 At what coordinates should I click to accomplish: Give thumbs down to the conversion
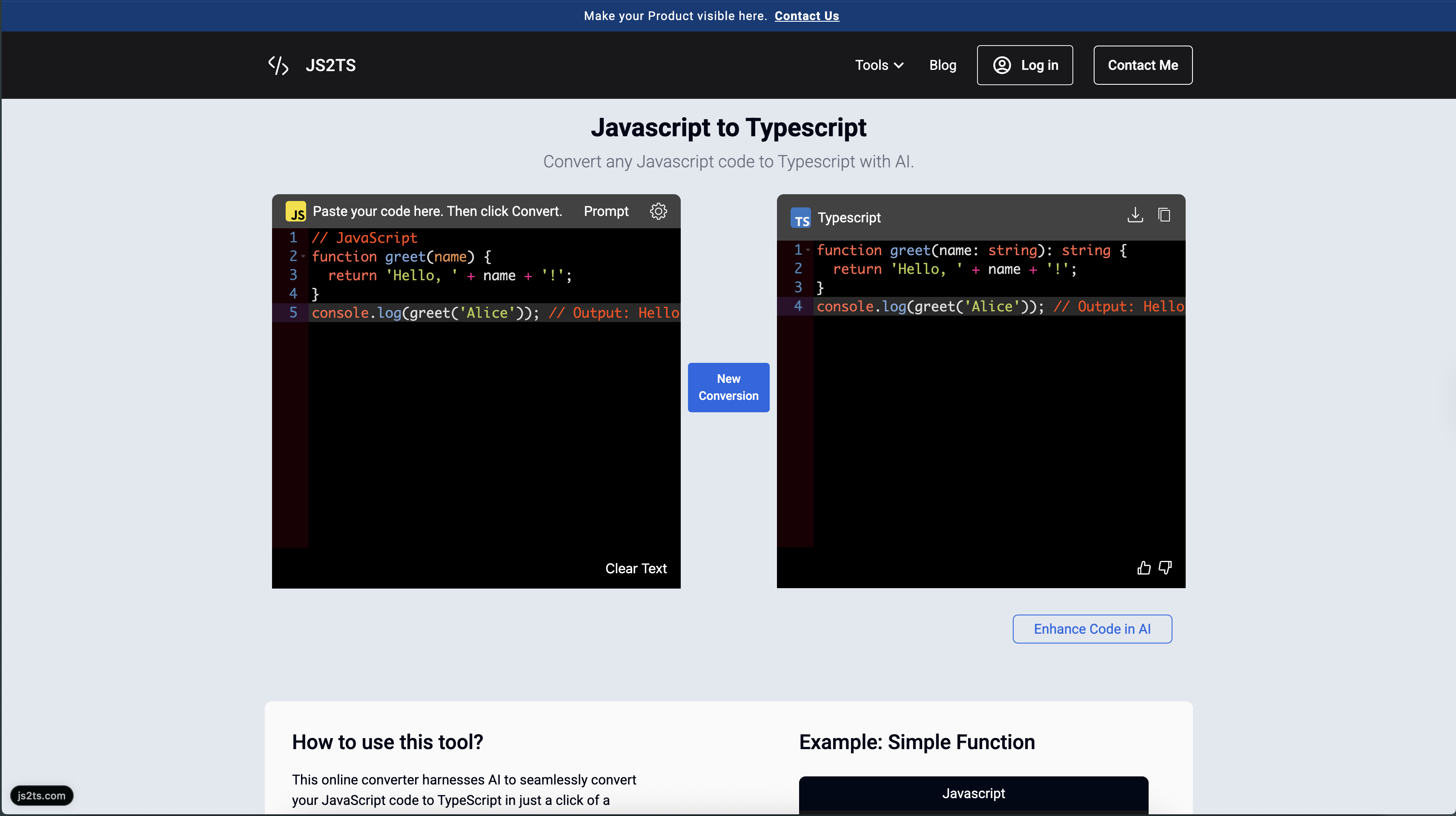1165,567
